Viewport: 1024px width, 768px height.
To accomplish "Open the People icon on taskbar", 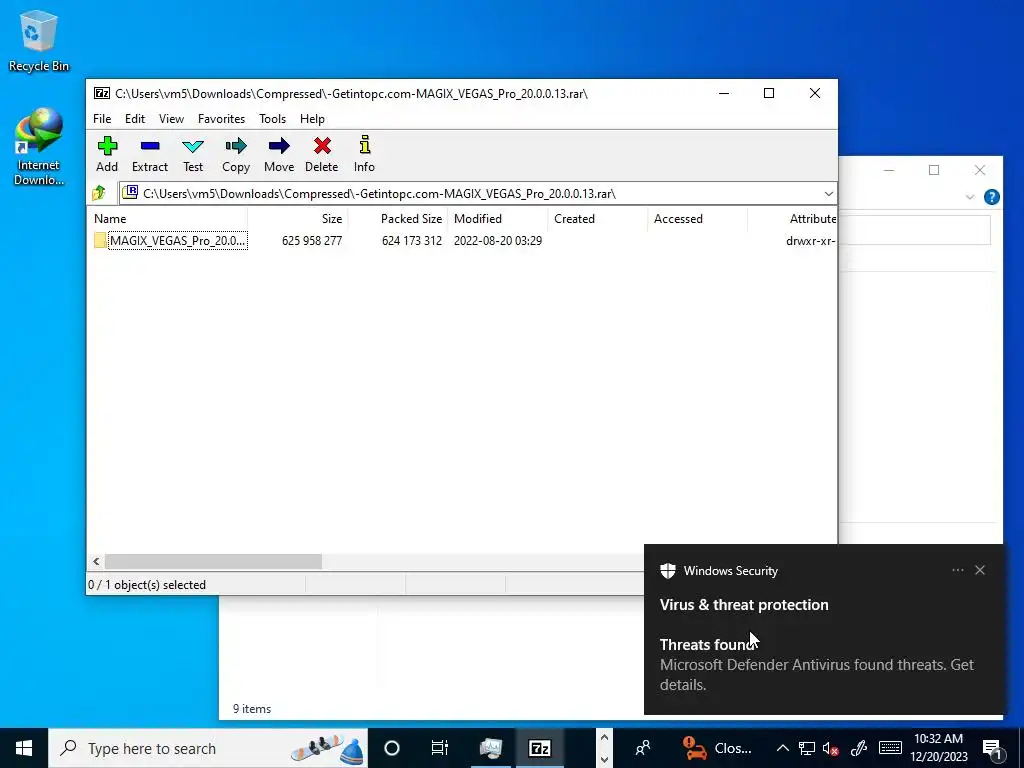I will (x=643, y=748).
